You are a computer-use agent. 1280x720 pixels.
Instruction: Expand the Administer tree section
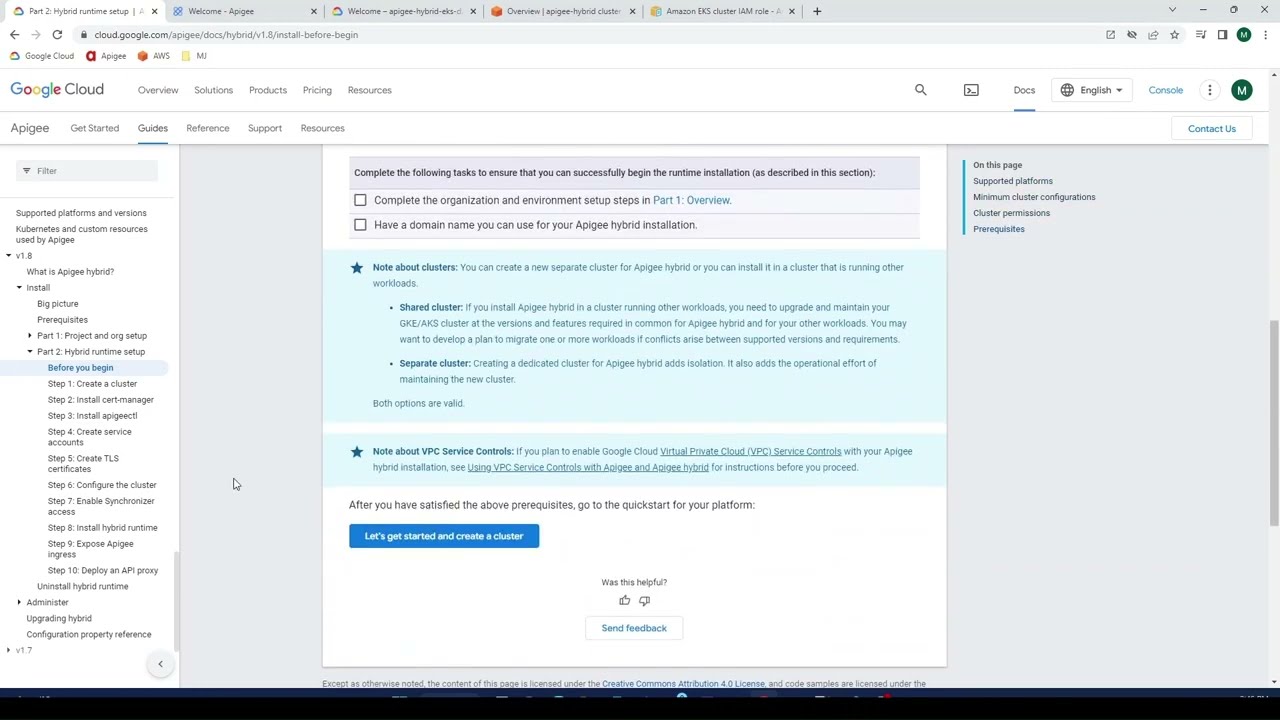click(19, 602)
